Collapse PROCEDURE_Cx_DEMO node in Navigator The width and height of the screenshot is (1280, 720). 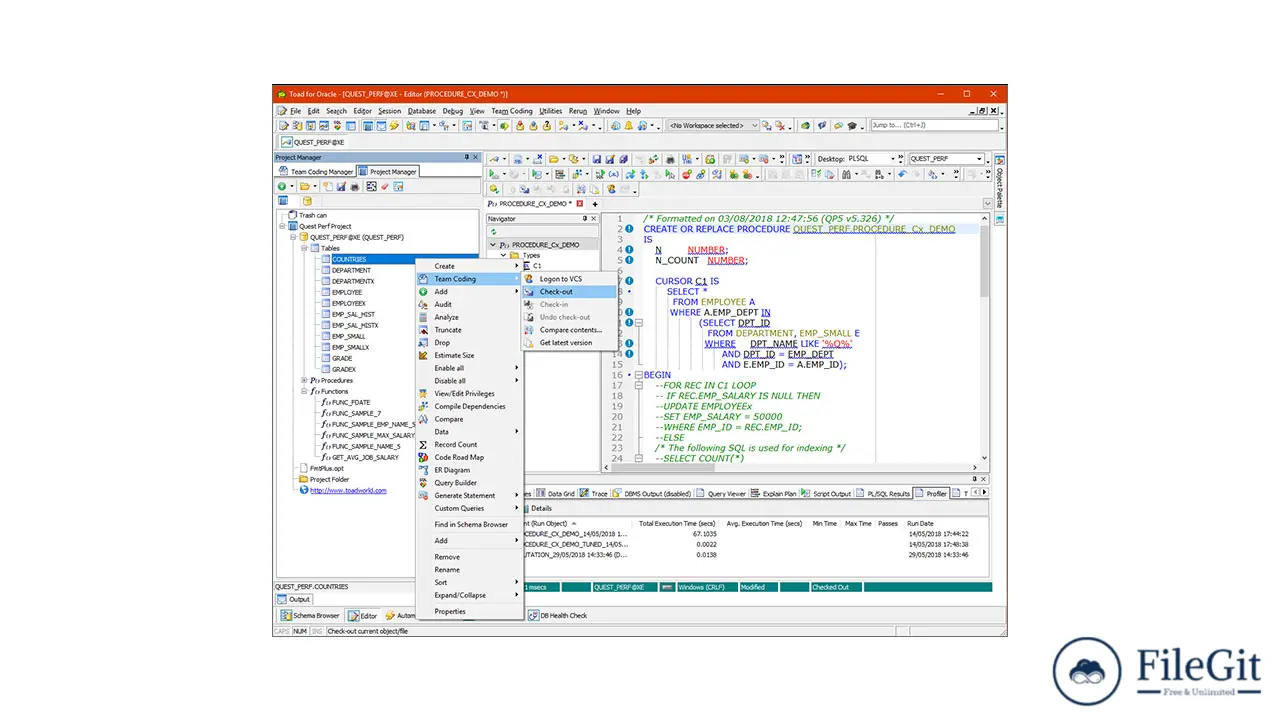(x=492, y=244)
